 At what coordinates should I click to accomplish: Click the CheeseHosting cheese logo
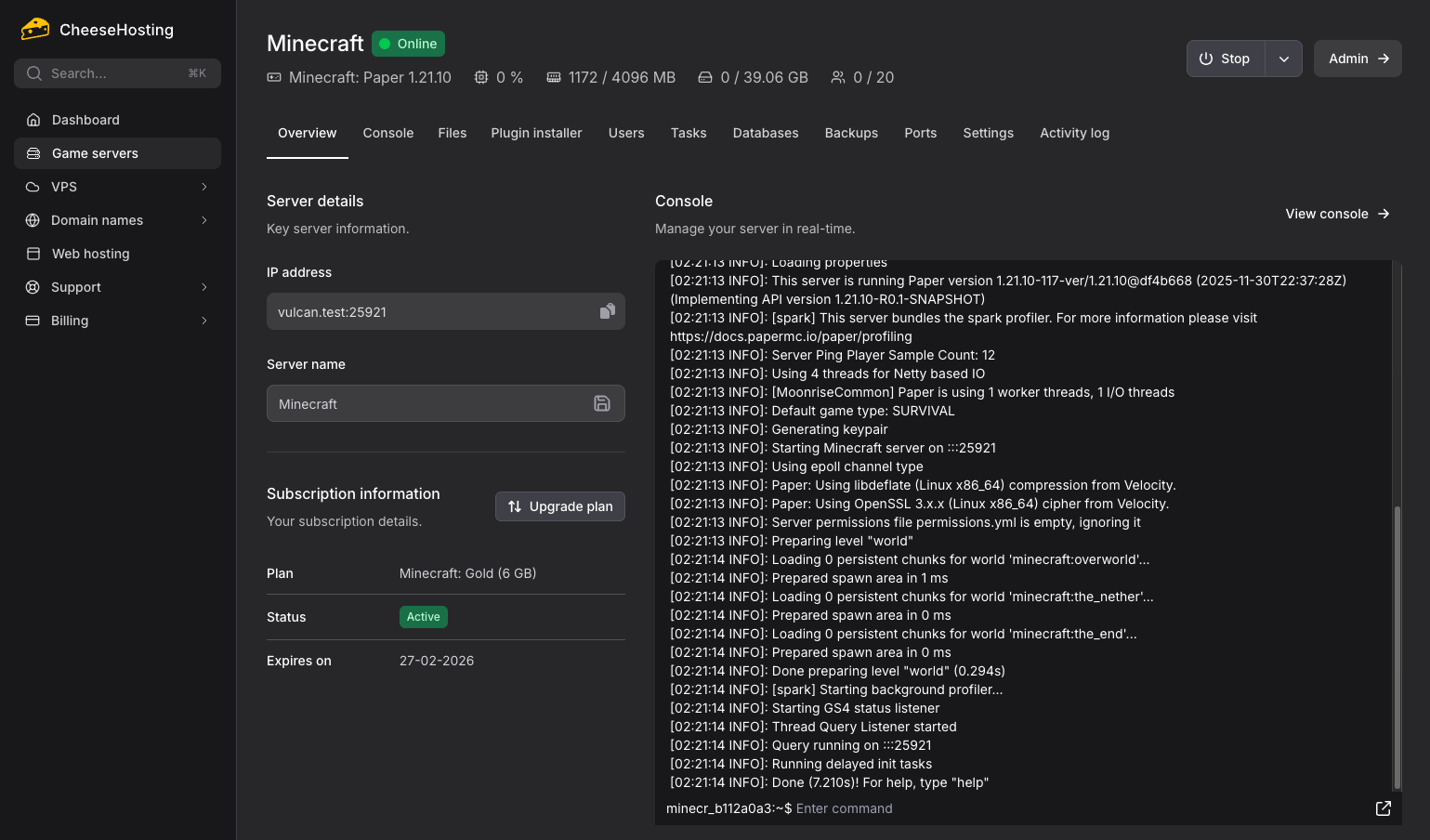point(34,29)
